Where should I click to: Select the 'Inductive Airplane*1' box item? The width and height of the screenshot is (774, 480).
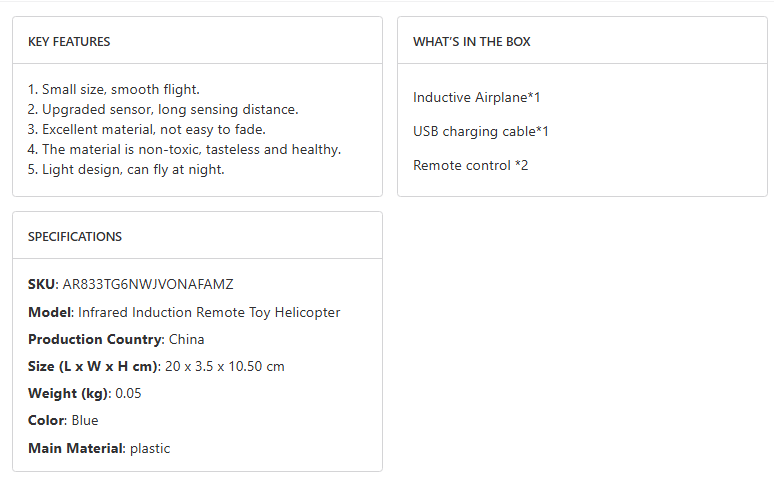(477, 97)
